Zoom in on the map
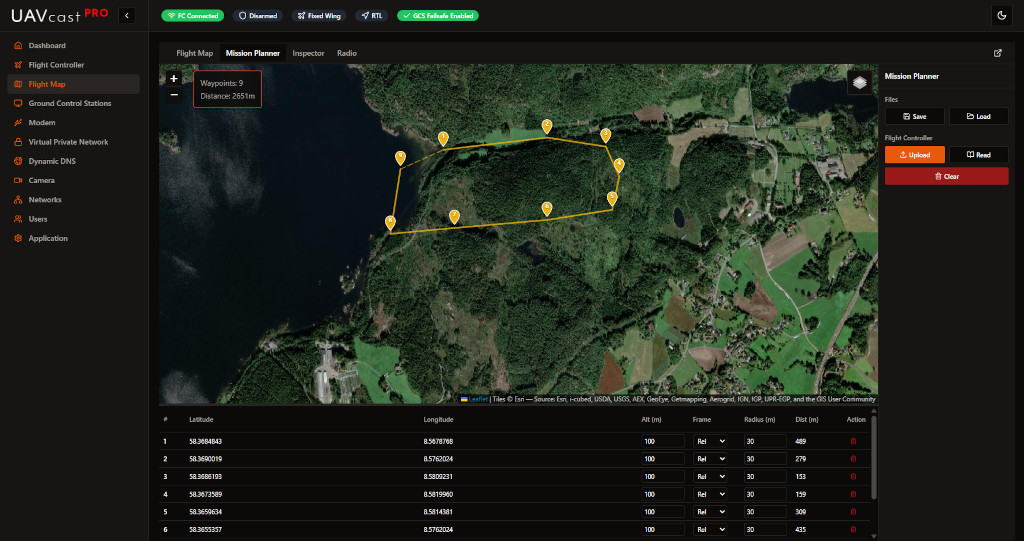Image resolution: width=1024 pixels, height=541 pixels. coord(174,78)
